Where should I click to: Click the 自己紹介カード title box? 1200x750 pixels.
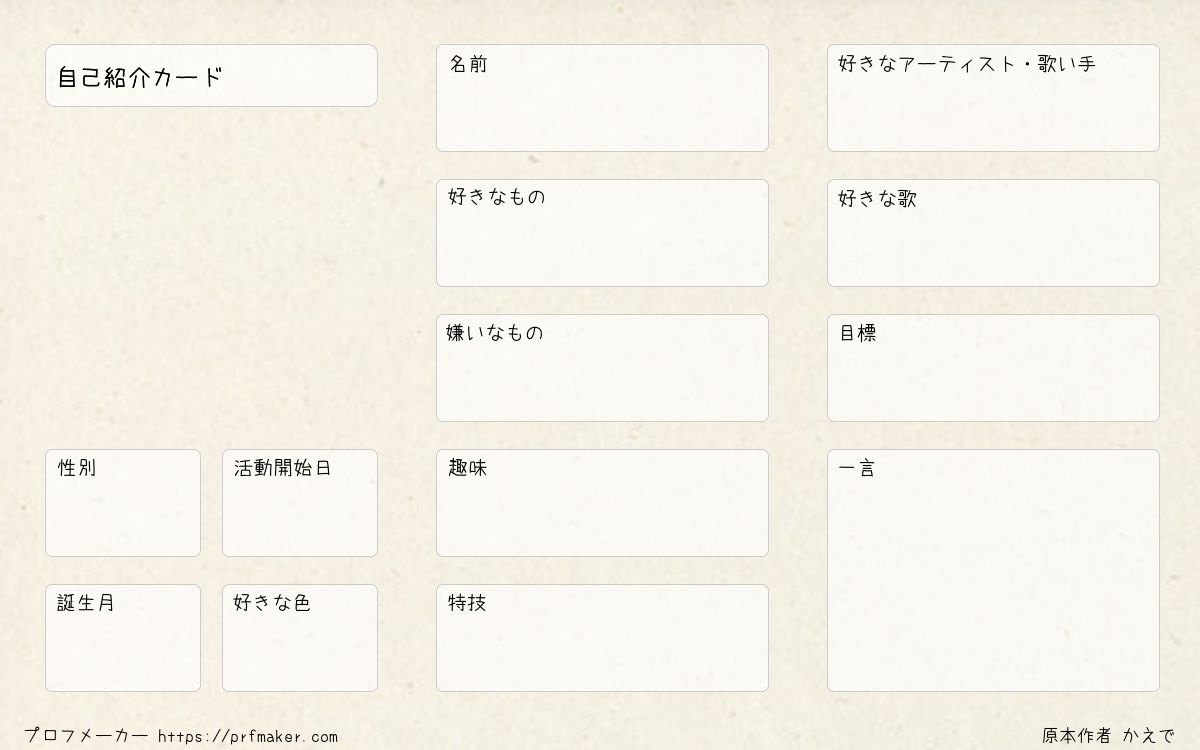click(x=211, y=76)
